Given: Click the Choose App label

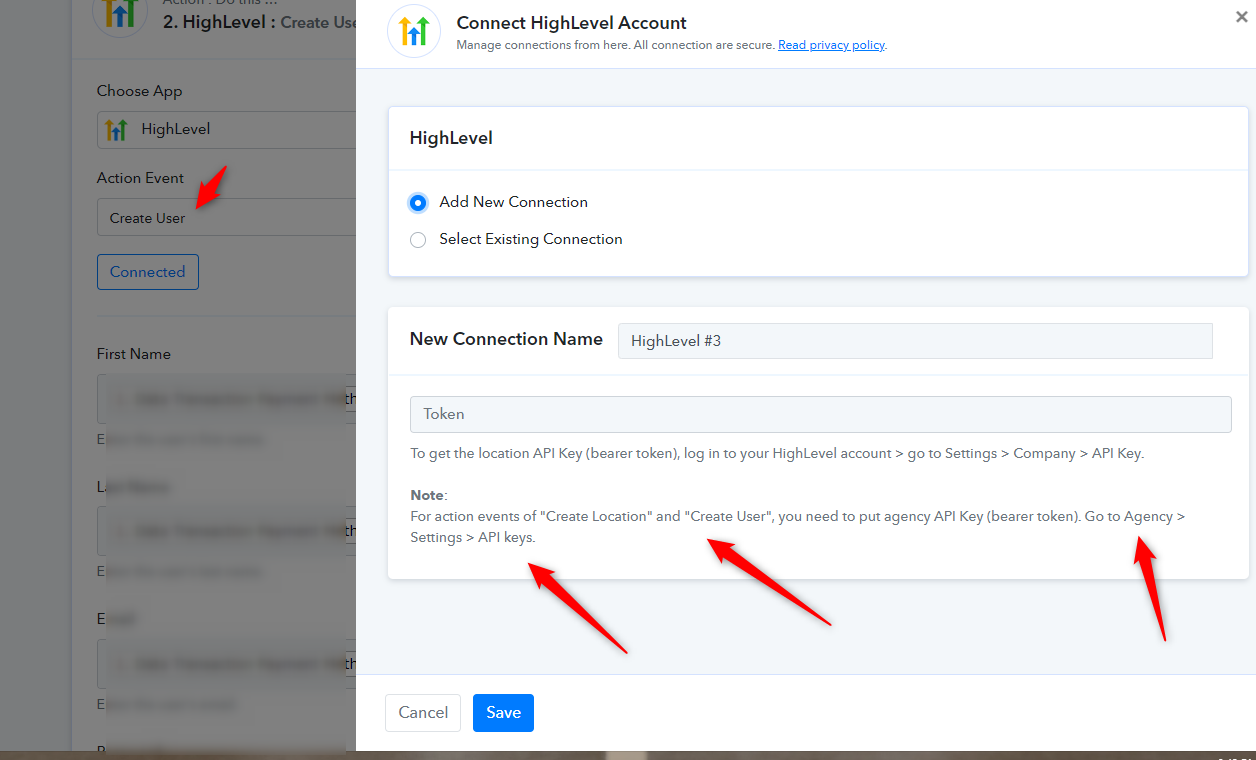Looking at the screenshot, I should pos(139,91).
